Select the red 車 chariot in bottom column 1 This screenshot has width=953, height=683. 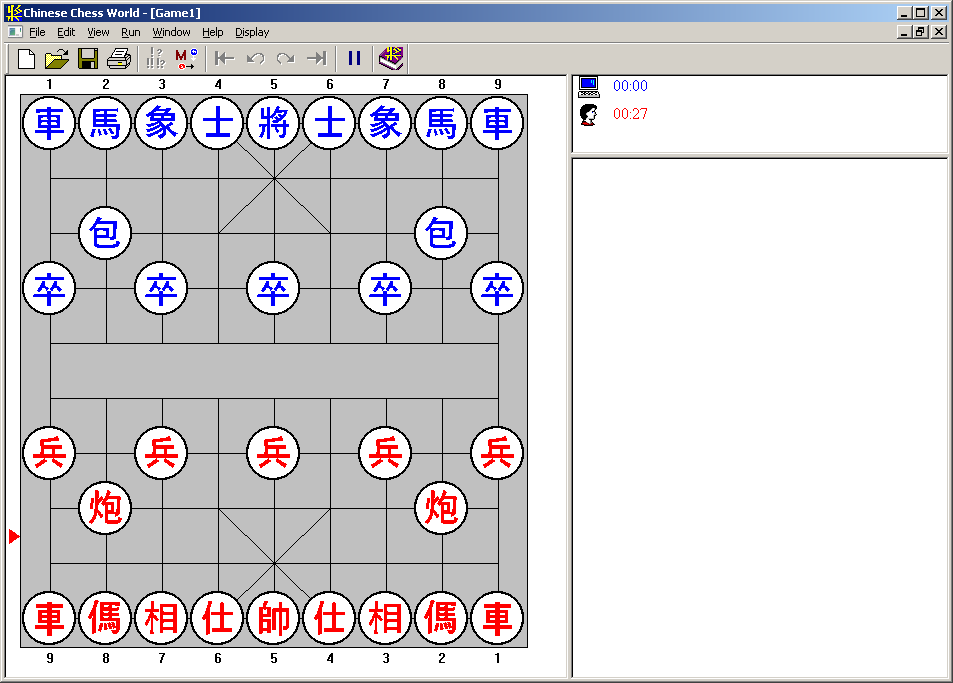point(497,618)
